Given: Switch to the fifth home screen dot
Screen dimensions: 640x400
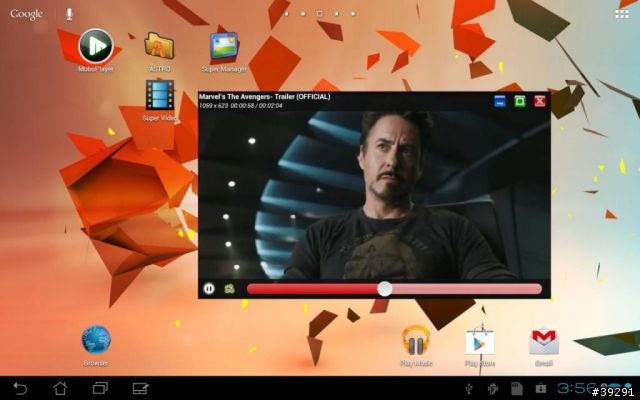Looking at the screenshot, I should tap(353, 14).
